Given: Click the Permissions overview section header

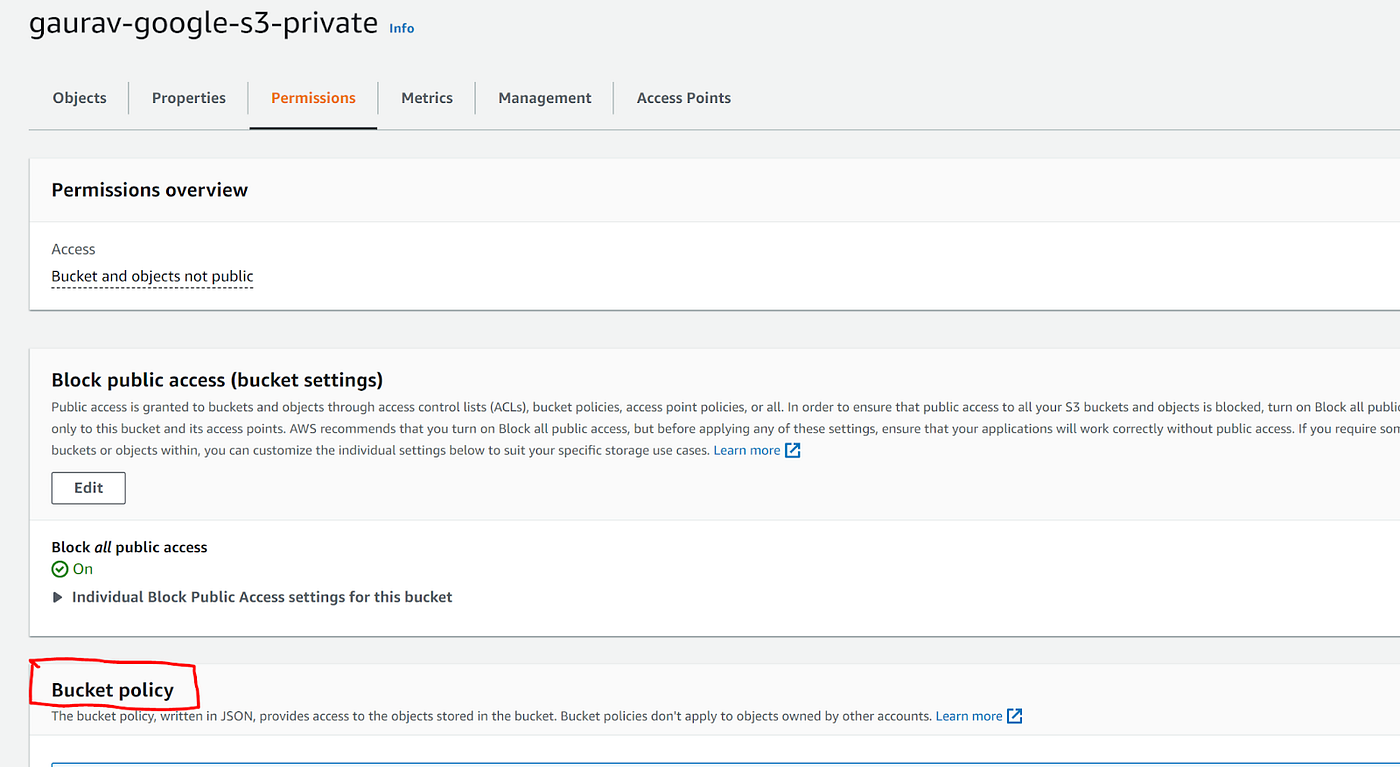Looking at the screenshot, I should click(x=149, y=189).
